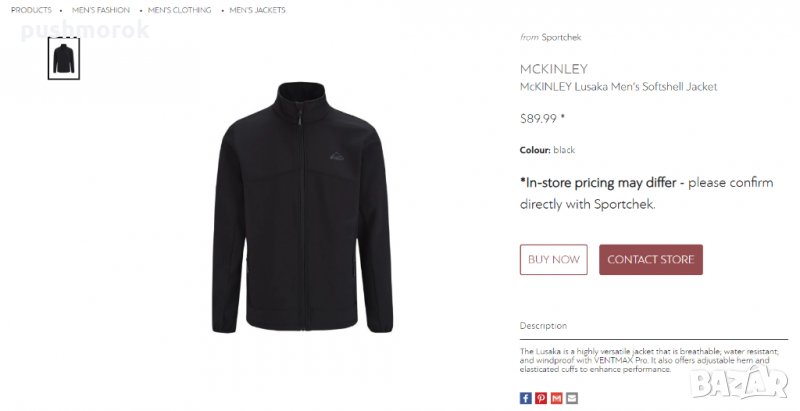Select the black jacket thumbnail

pyautogui.click(x=64, y=59)
